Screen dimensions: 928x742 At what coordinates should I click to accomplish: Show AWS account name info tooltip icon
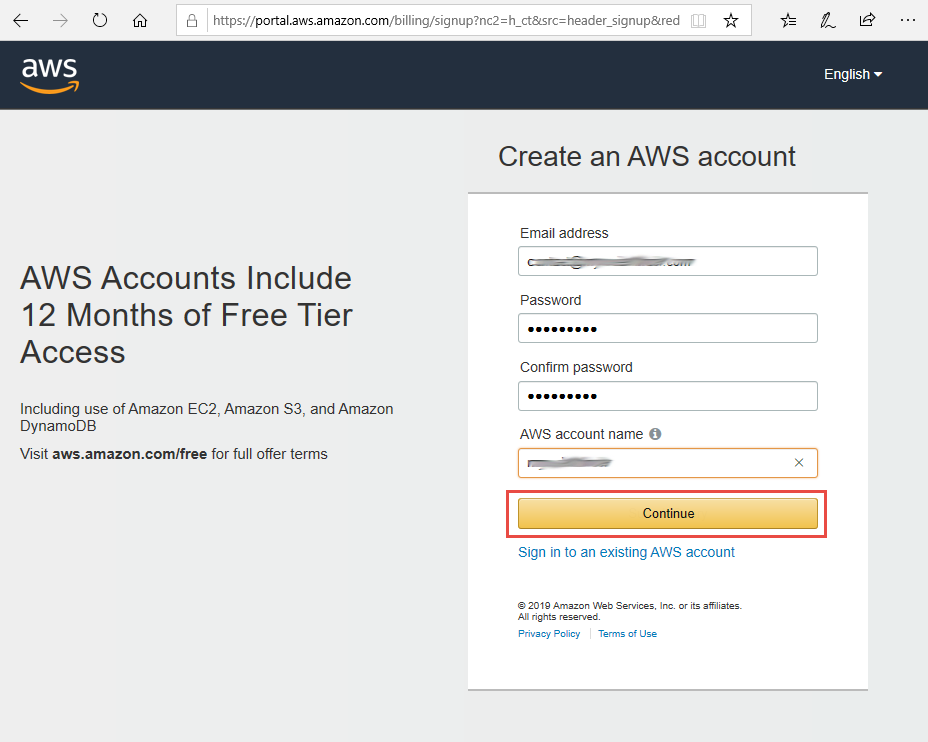pyautogui.click(x=655, y=434)
